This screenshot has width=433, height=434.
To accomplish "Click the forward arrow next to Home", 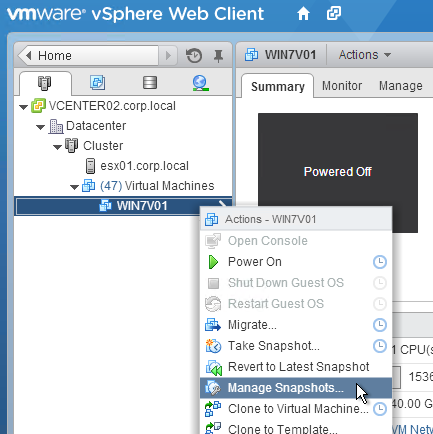I will point(168,56).
